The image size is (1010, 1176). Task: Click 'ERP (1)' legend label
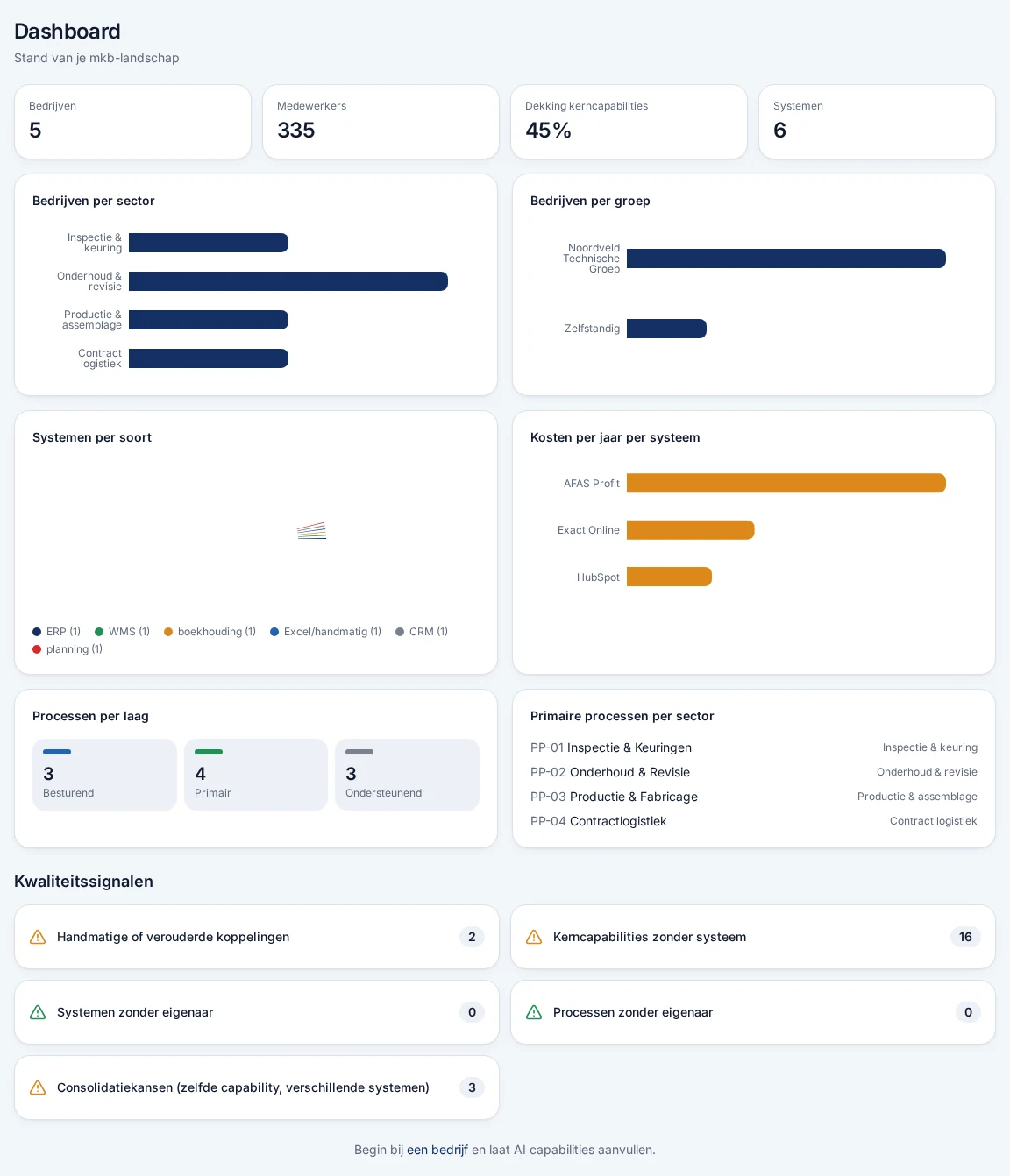click(63, 632)
